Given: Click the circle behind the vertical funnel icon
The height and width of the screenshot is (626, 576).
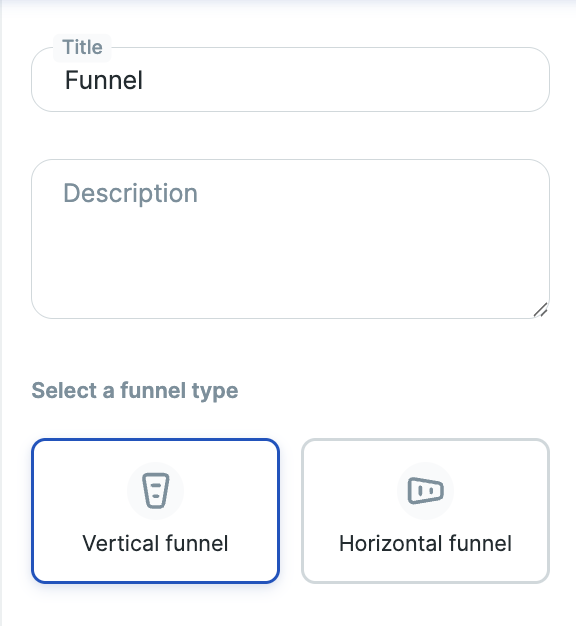Looking at the screenshot, I should coord(155,491).
